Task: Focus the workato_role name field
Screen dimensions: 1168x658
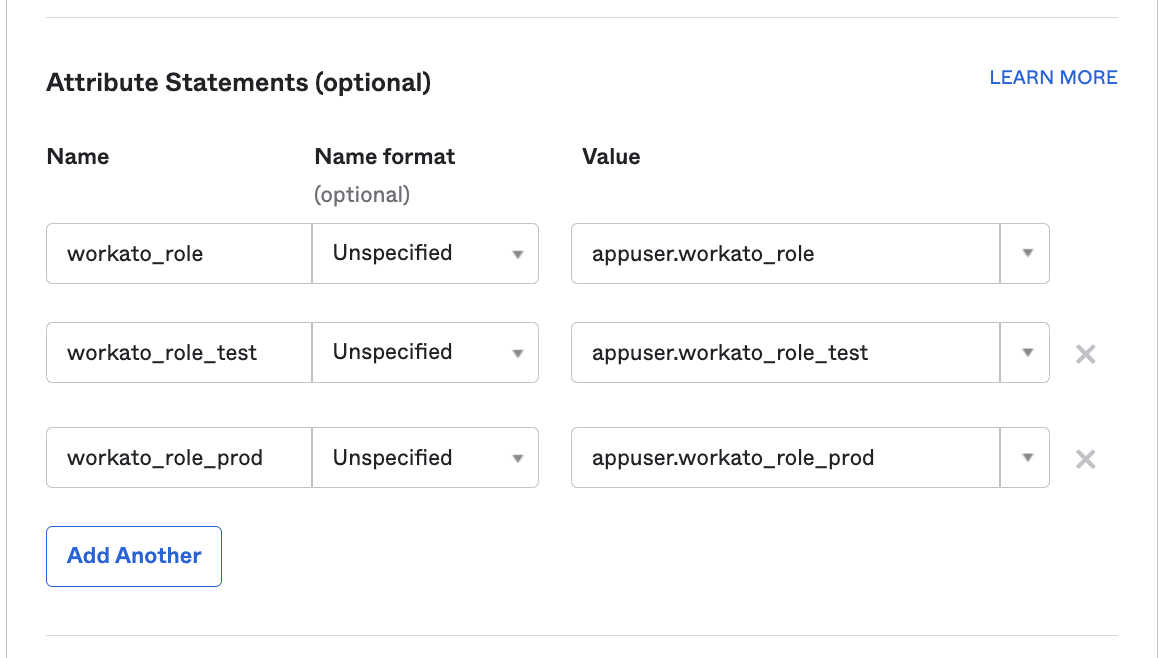Action: pos(179,254)
